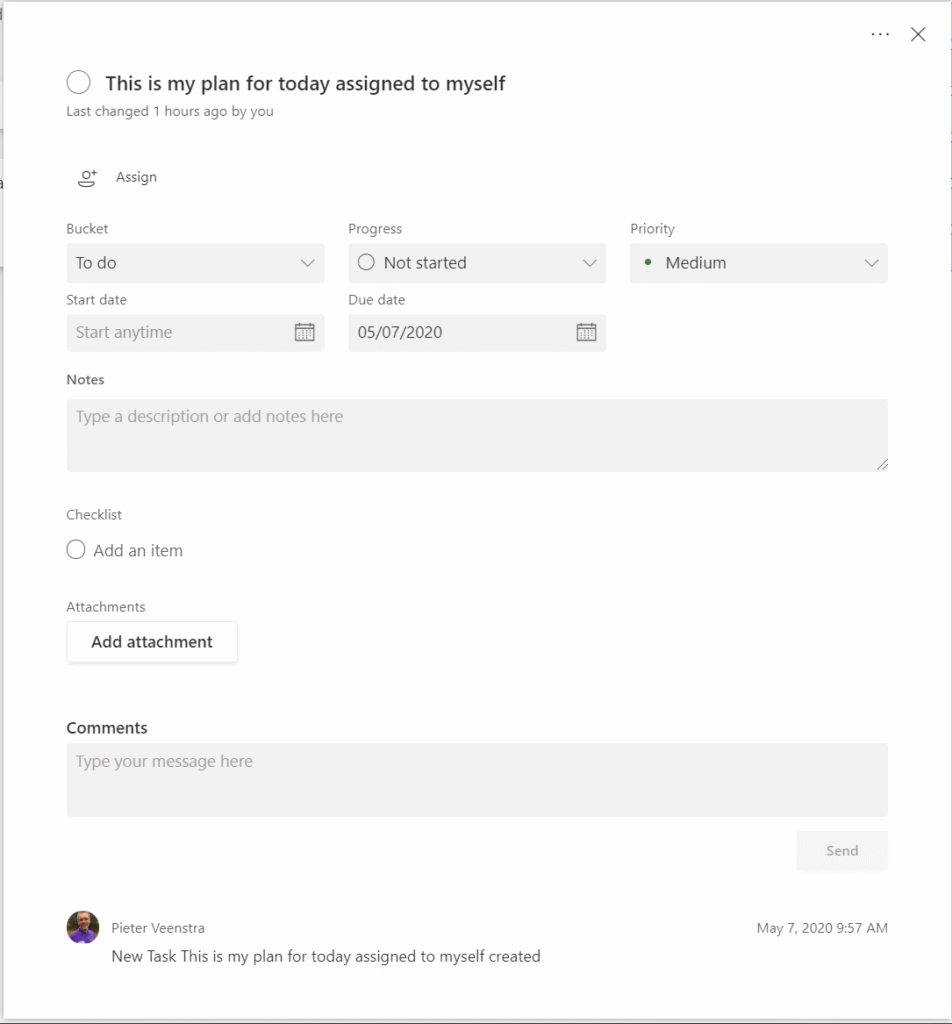Click the Assign person icon

coord(87,178)
